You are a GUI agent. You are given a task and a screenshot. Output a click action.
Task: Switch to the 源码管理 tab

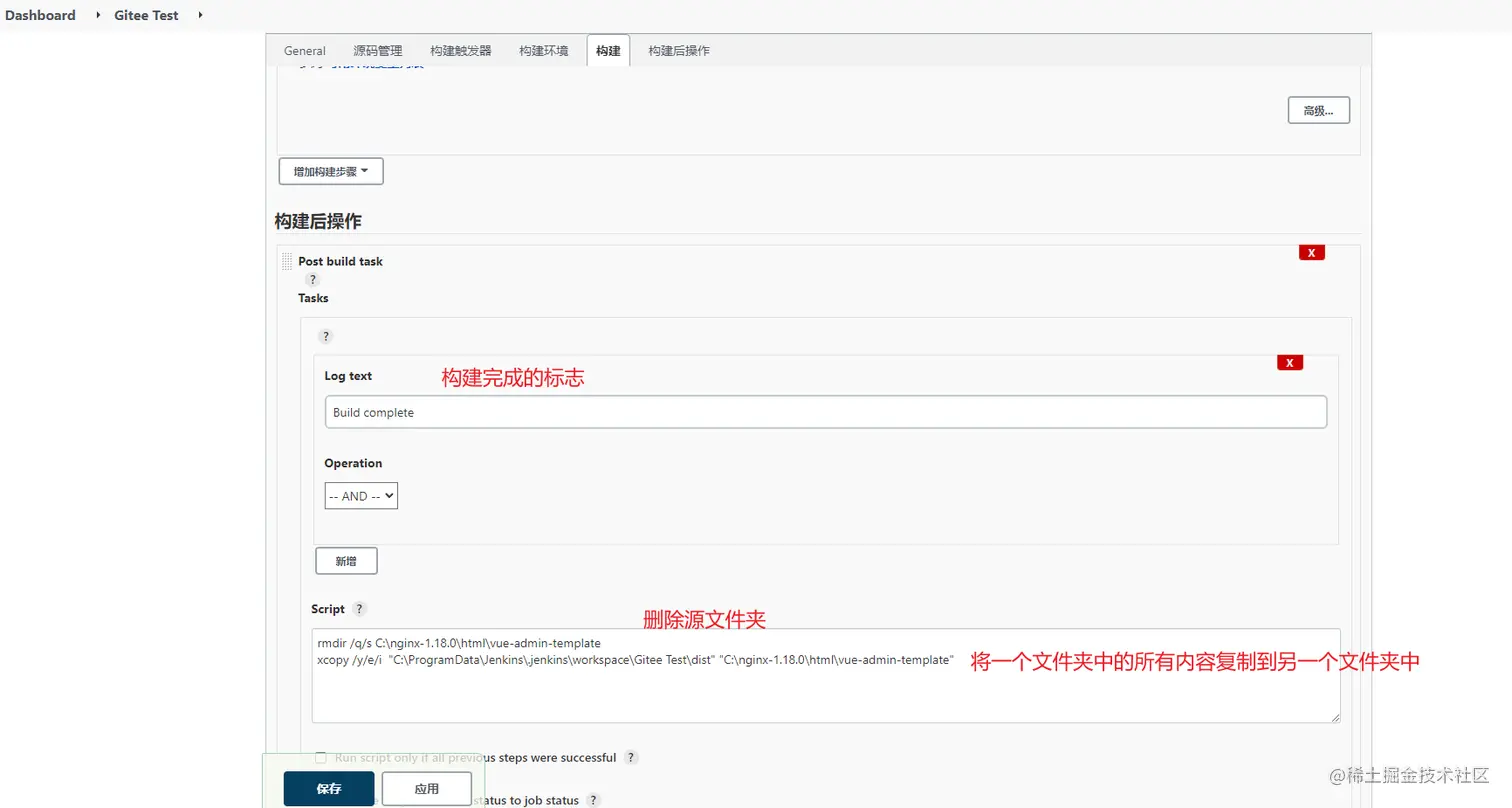(378, 51)
